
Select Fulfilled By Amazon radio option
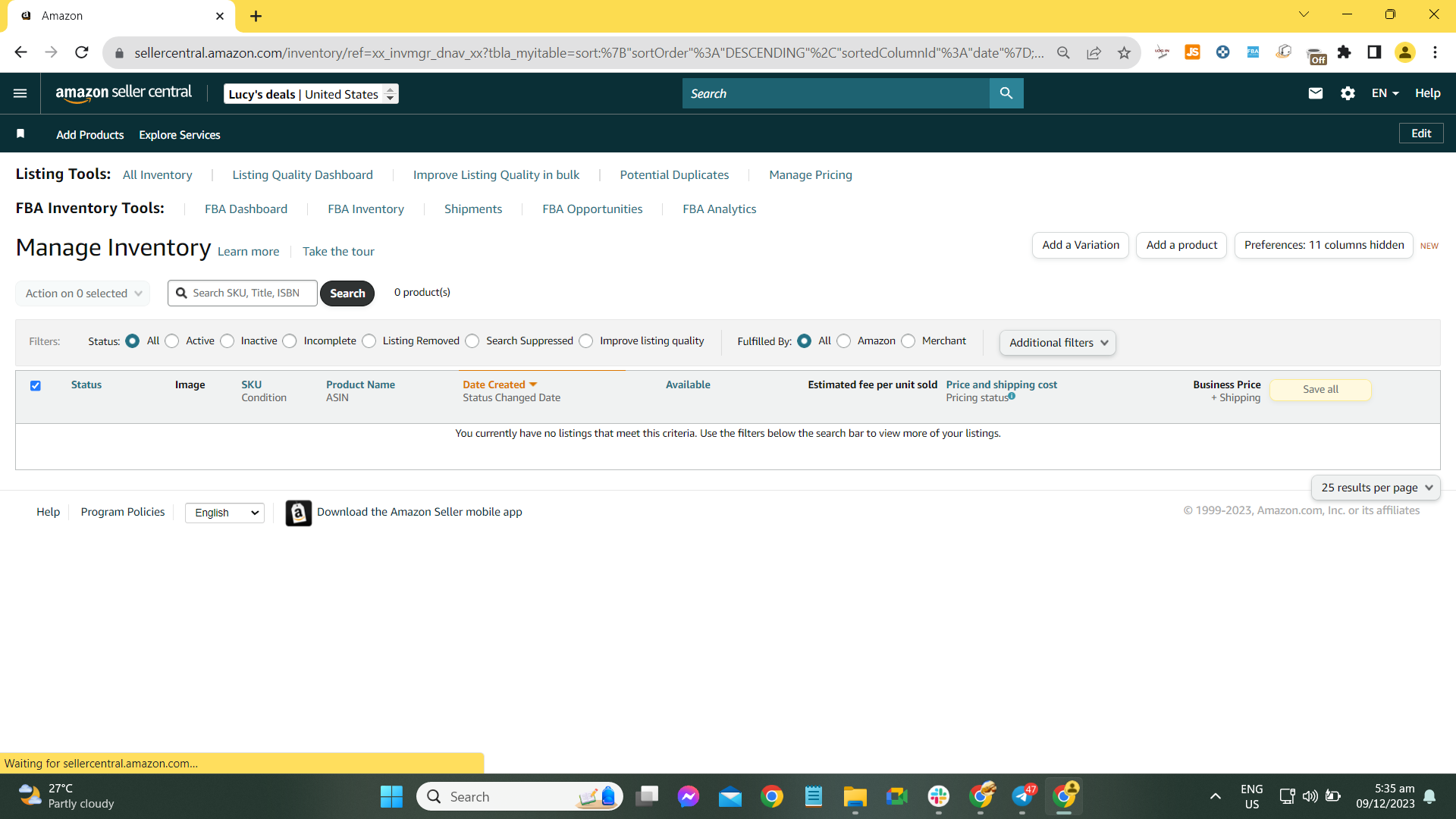point(844,341)
